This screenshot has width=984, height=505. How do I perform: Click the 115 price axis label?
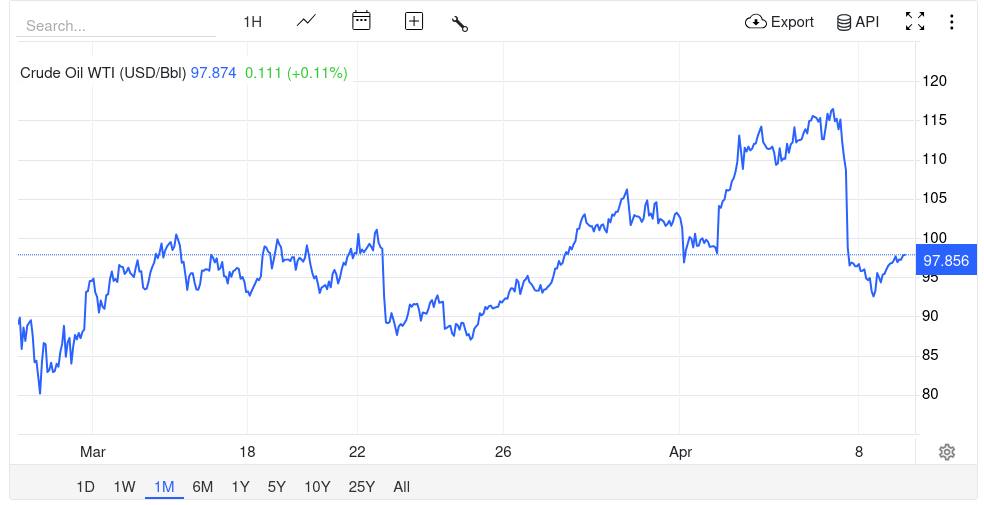[x=934, y=120]
